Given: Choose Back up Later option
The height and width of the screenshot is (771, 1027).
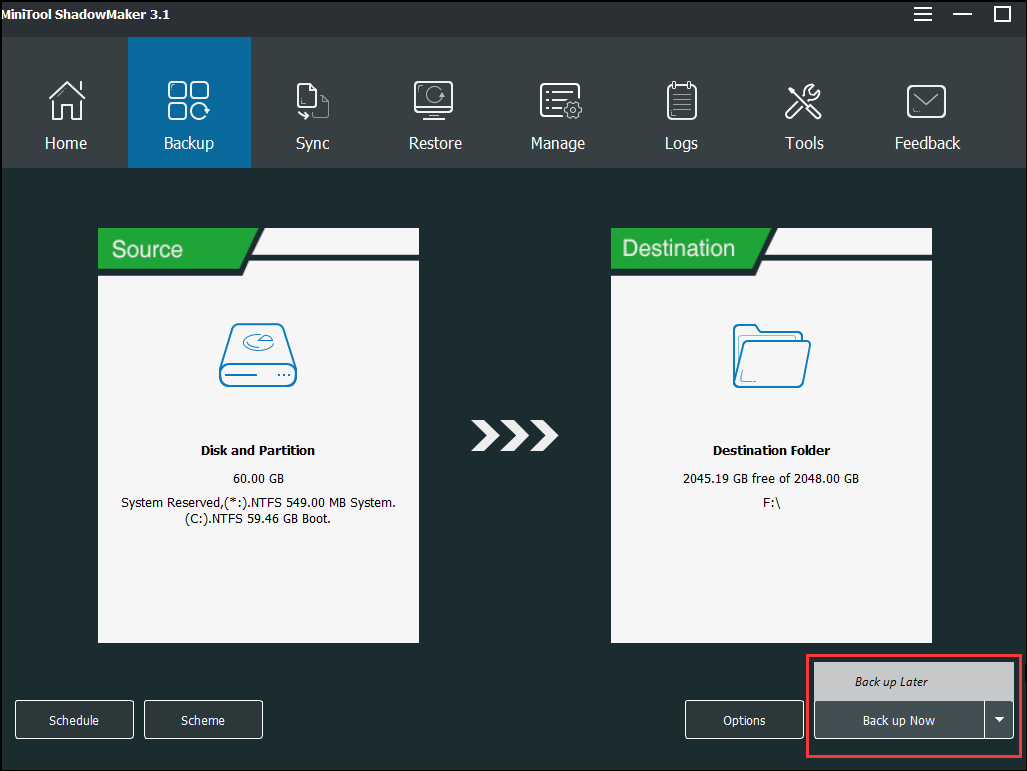Looking at the screenshot, I should point(914,681).
